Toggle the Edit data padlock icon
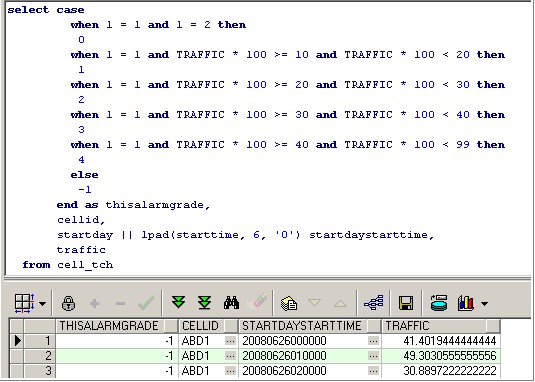Viewport: 535px width, 382px height. tap(68, 303)
